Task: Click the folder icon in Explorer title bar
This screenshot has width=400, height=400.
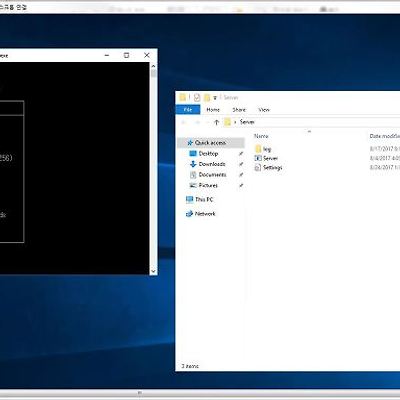Action: pos(182,97)
